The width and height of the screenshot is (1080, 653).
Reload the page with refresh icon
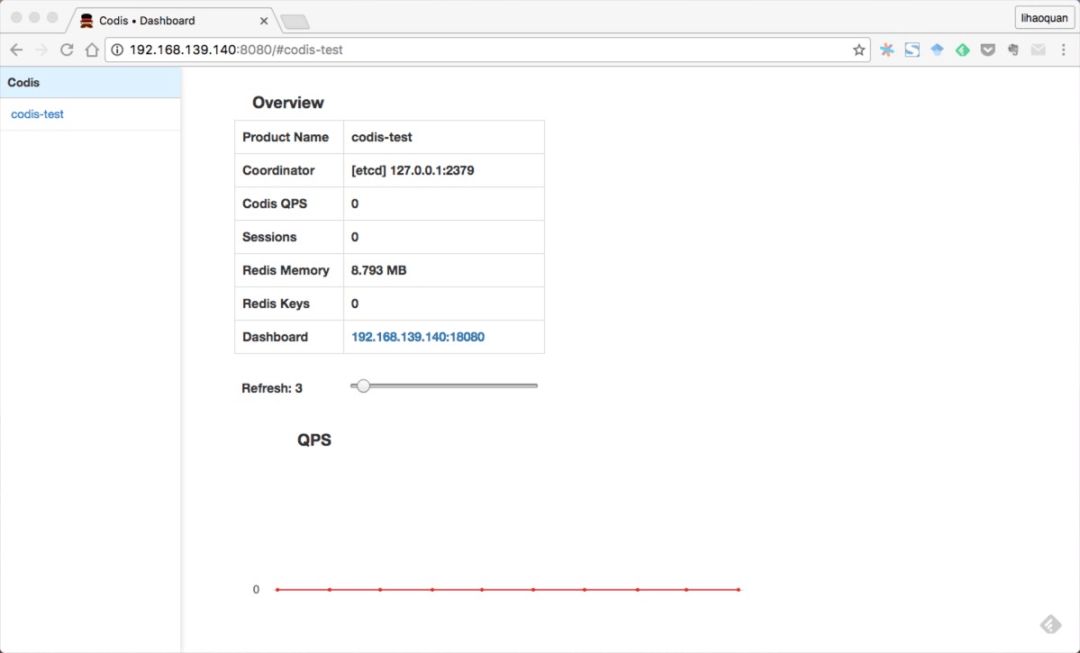click(67, 50)
